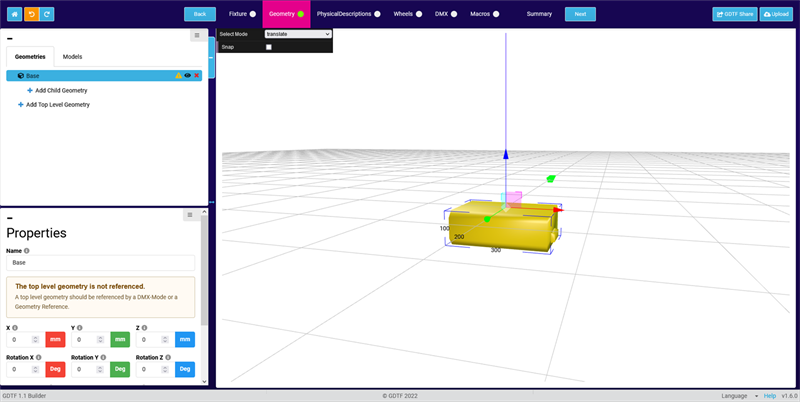Collapse the Properties panel with minus
Viewport: 800px width, 402px height.
pos(10,218)
